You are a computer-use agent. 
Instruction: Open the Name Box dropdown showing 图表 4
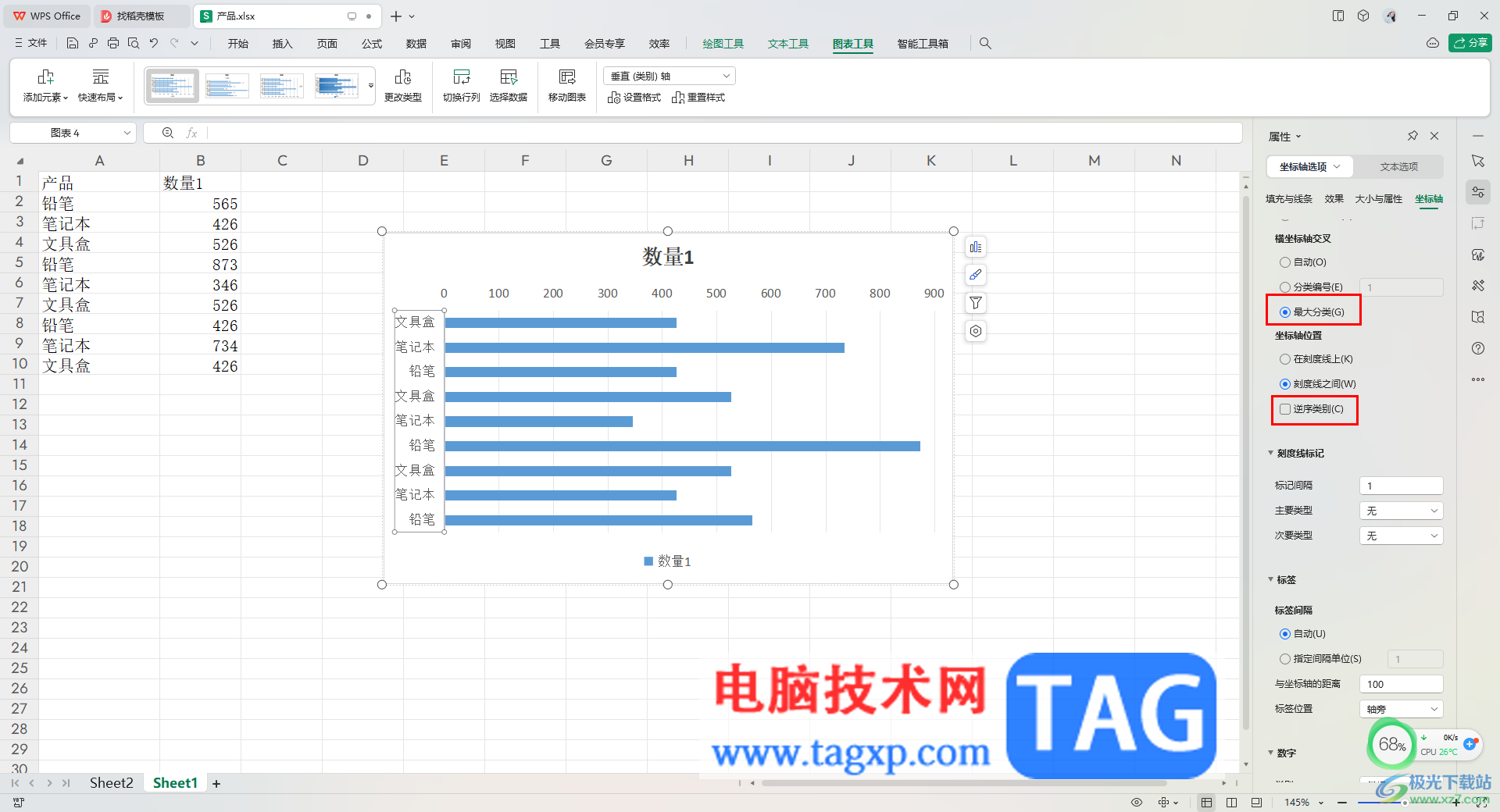[x=127, y=134]
